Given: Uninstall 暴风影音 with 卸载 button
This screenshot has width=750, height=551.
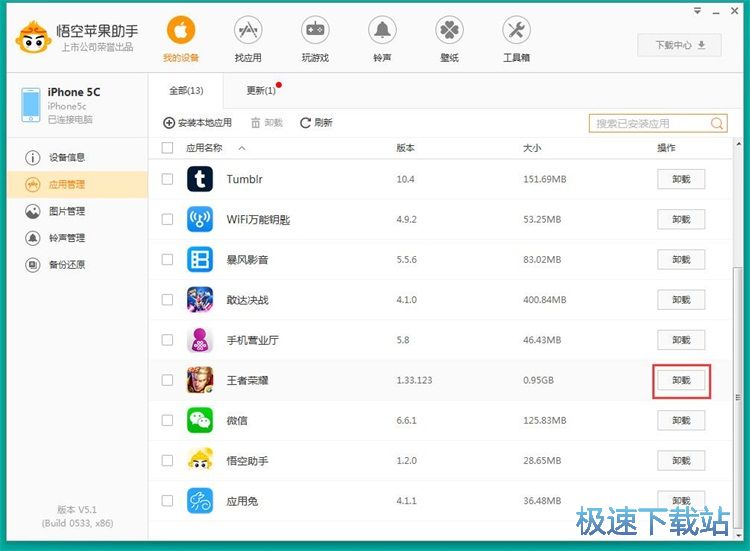Looking at the screenshot, I should (681, 260).
